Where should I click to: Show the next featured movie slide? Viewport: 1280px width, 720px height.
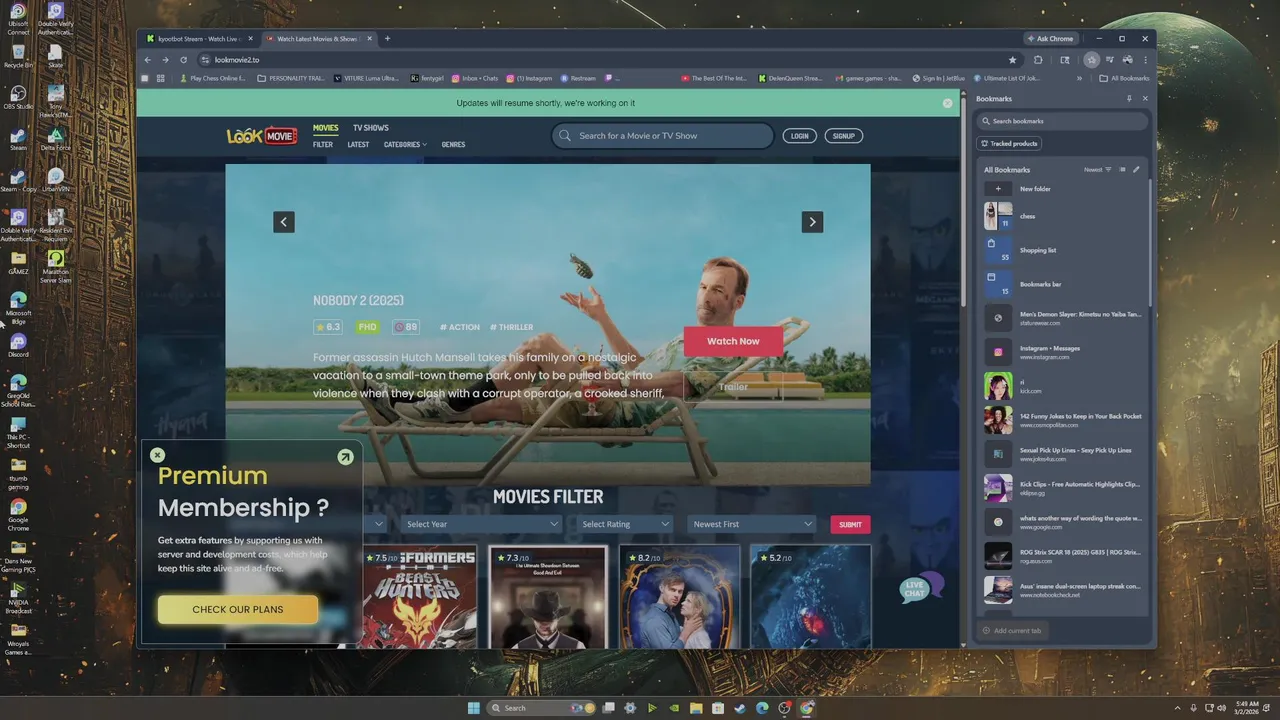tap(812, 222)
